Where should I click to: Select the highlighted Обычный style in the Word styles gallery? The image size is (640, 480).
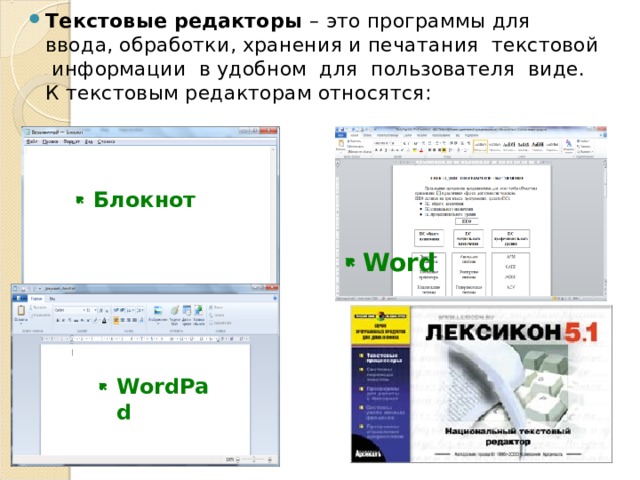pyautogui.click(x=480, y=147)
